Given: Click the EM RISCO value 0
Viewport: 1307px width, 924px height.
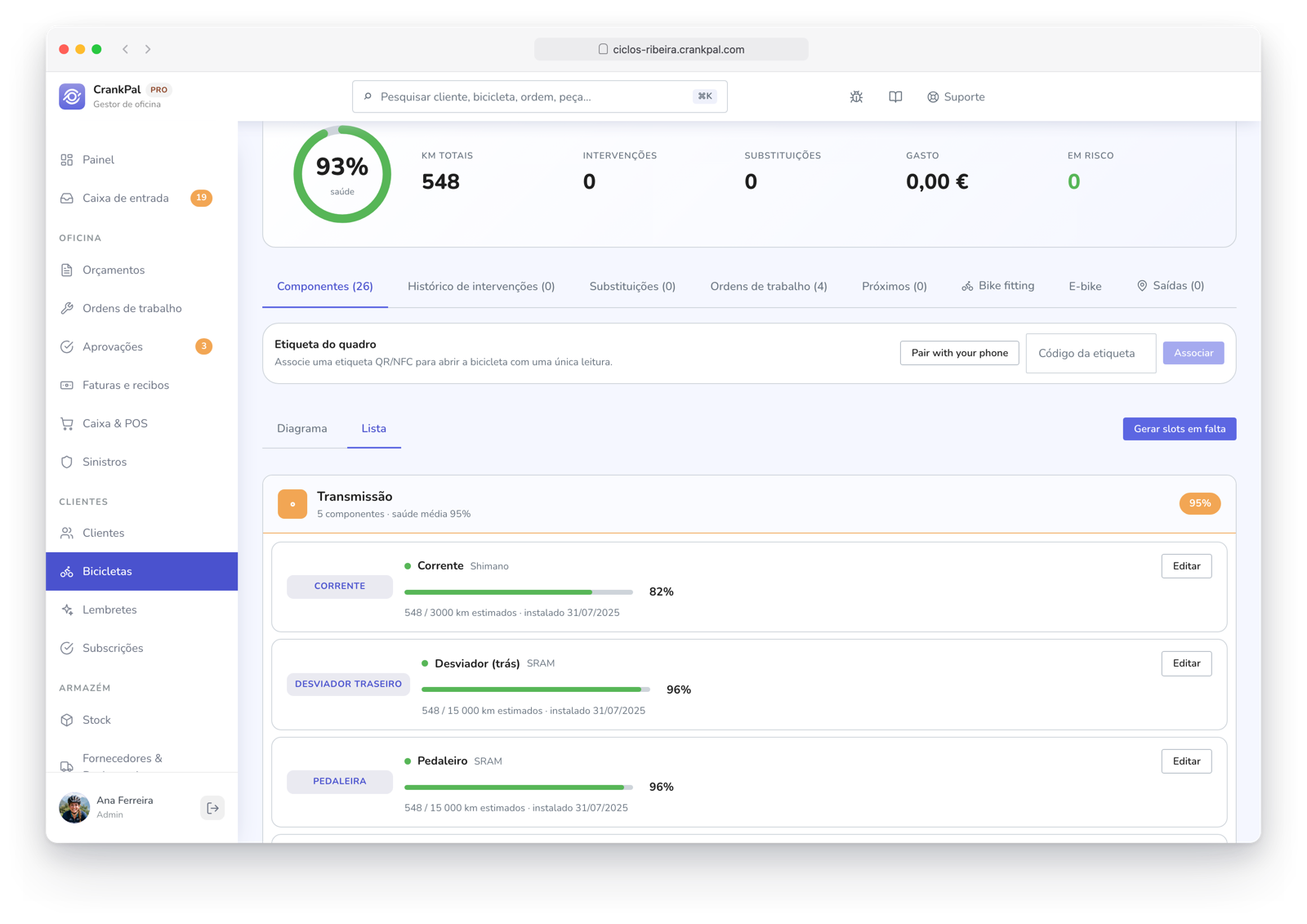Looking at the screenshot, I should [x=1073, y=181].
